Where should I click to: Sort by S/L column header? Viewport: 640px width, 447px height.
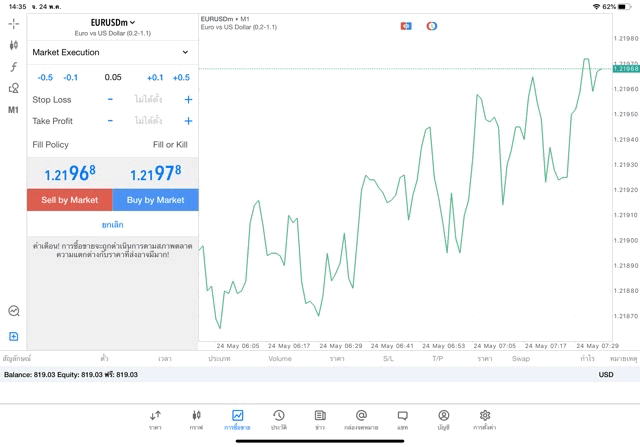(388, 358)
